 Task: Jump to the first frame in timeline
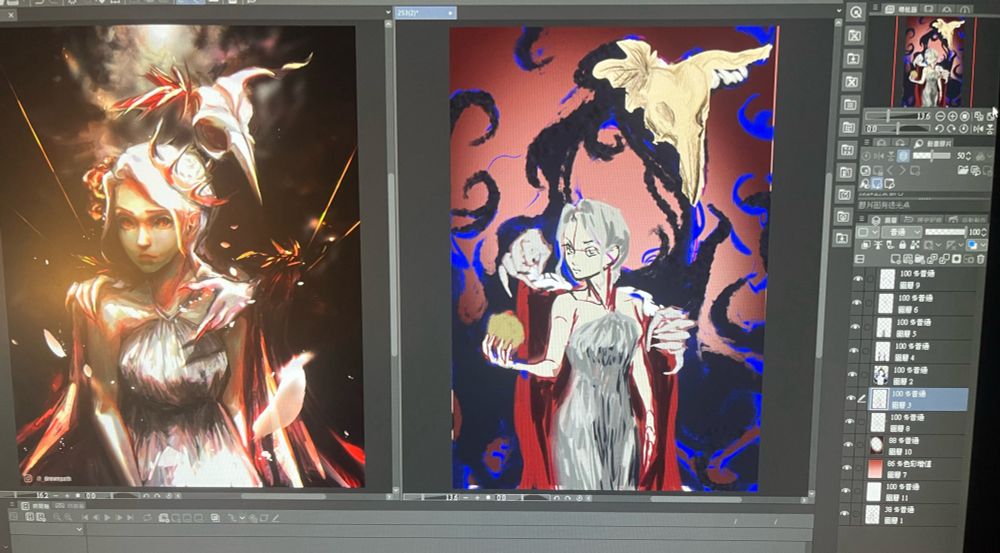click(85, 517)
